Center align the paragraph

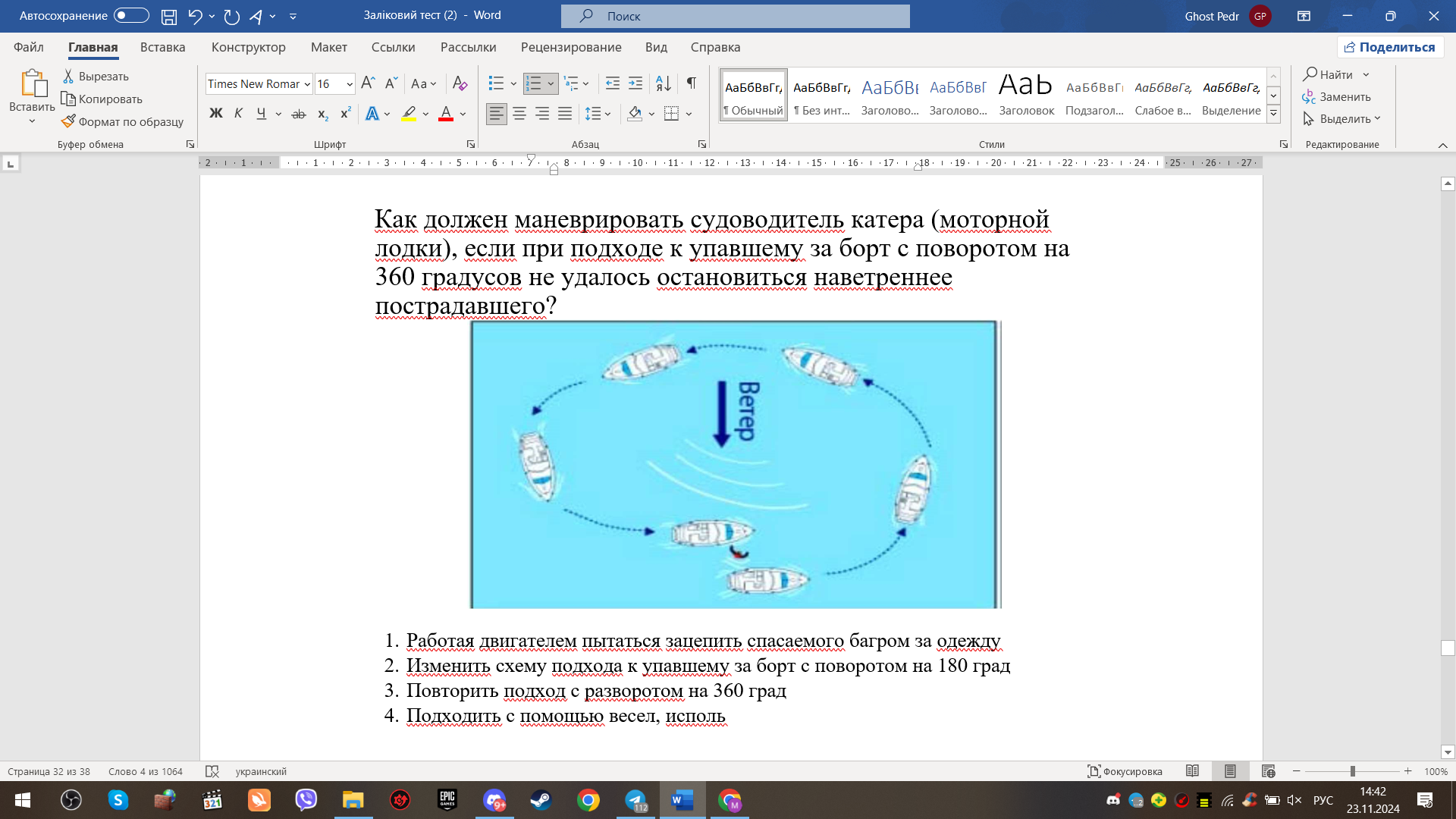[x=519, y=114]
